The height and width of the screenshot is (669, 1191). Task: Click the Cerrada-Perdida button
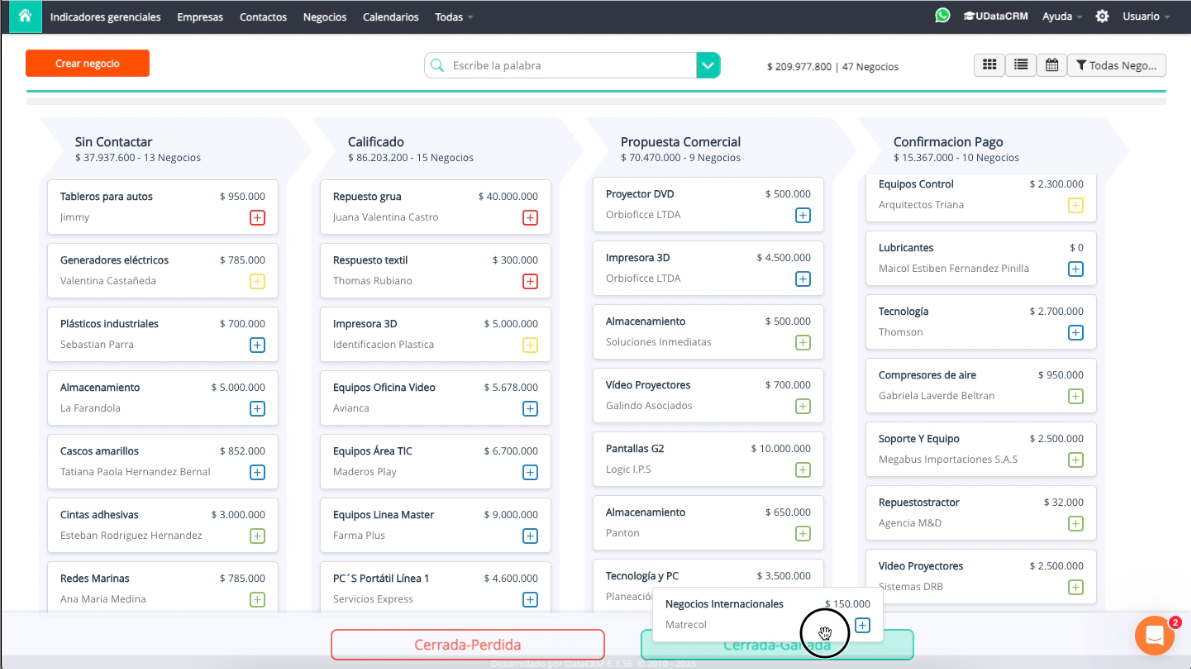pos(467,645)
